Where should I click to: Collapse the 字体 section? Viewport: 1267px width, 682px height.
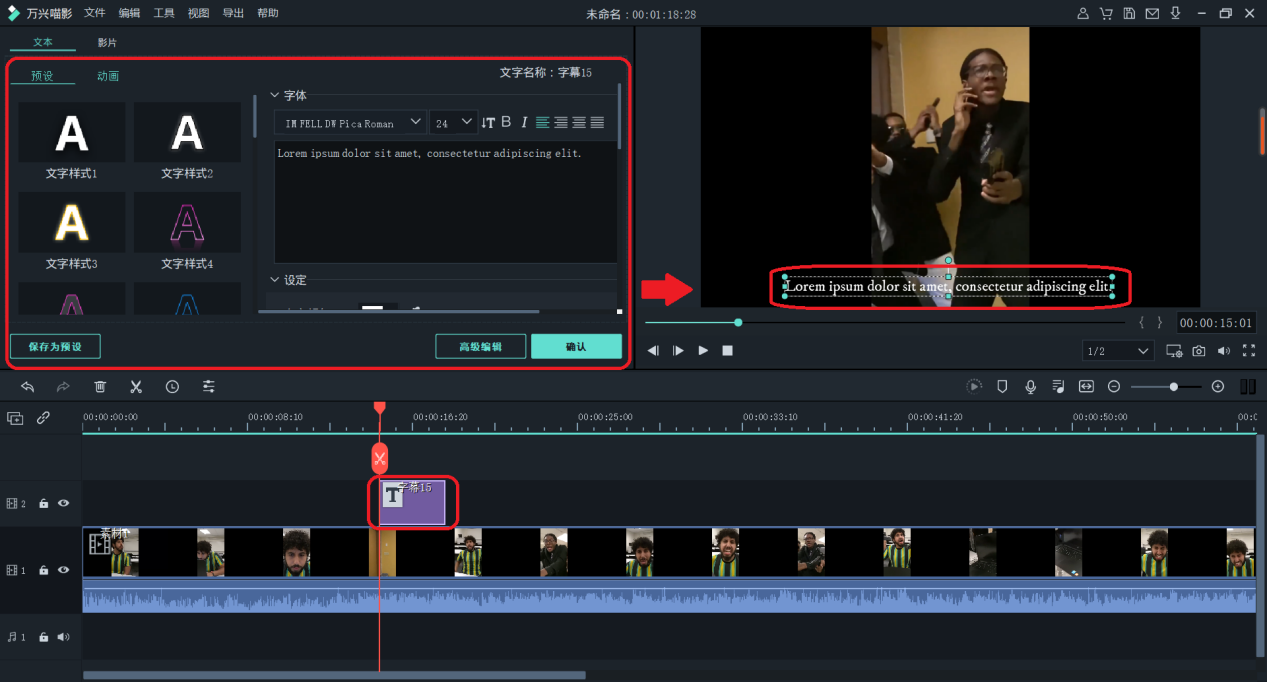276,96
